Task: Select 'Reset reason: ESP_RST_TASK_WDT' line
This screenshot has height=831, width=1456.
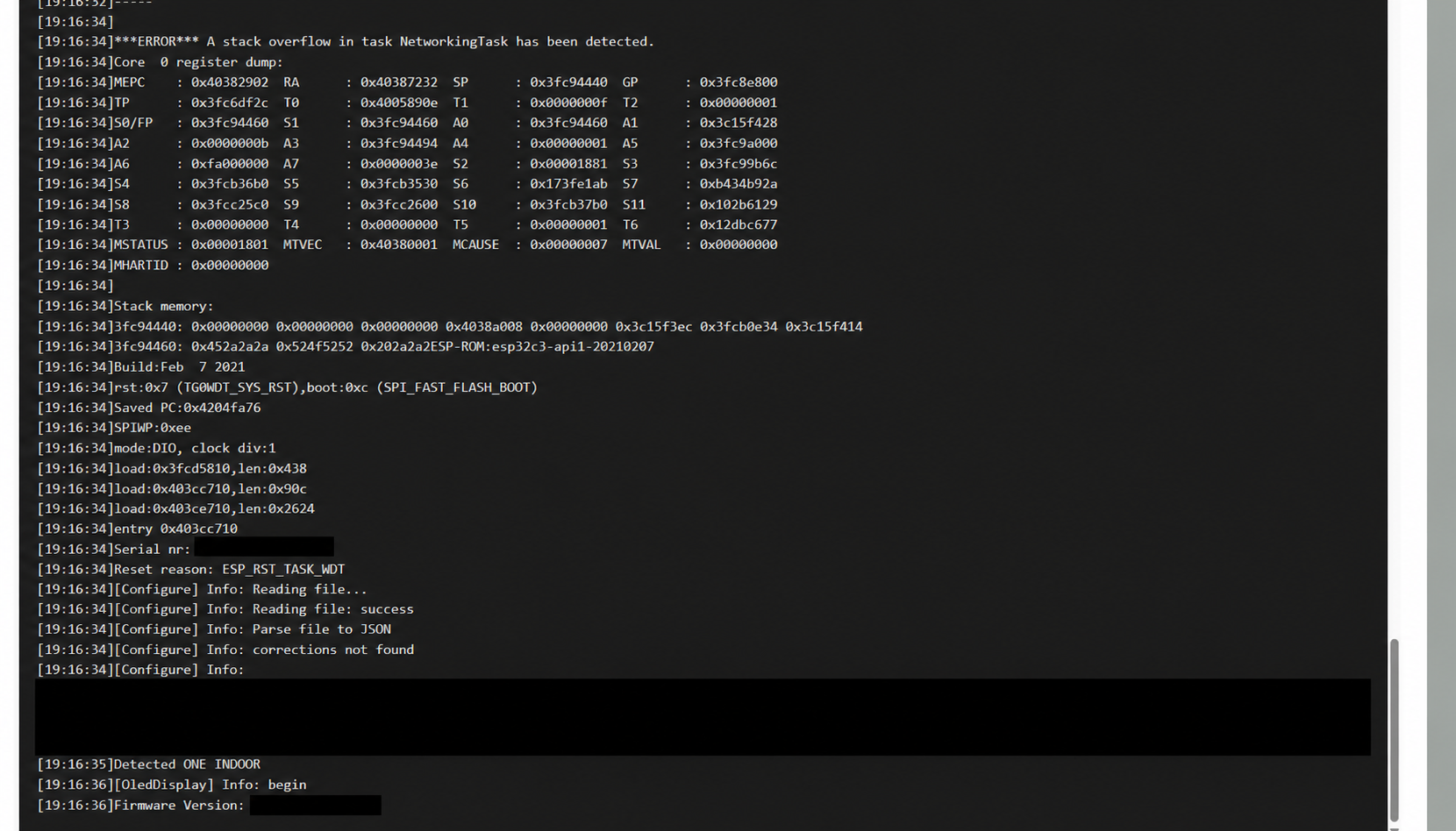Action: (191, 570)
